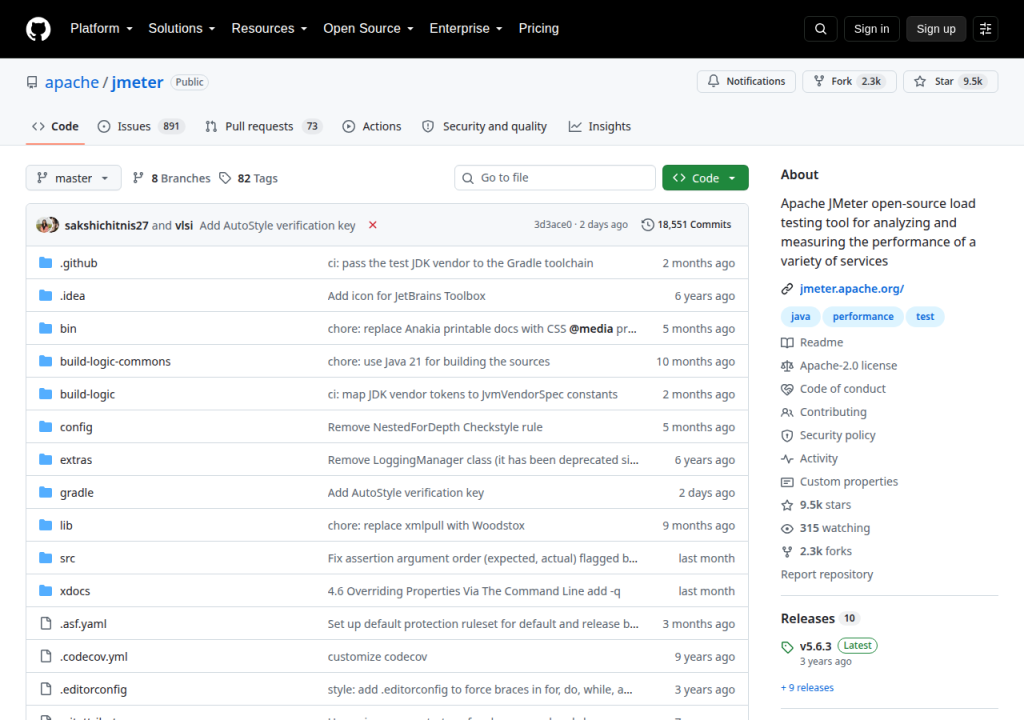Open the Insights tab

pos(600,126)
